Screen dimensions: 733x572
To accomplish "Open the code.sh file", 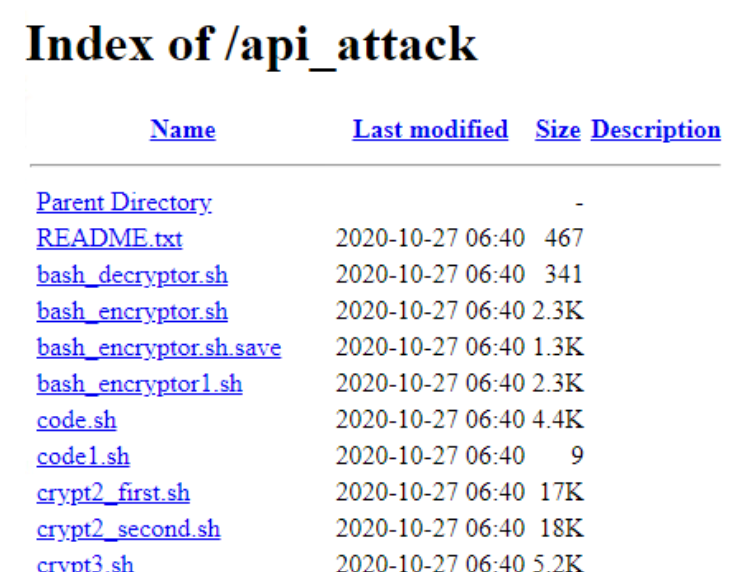I will click(x=76, y=420).
